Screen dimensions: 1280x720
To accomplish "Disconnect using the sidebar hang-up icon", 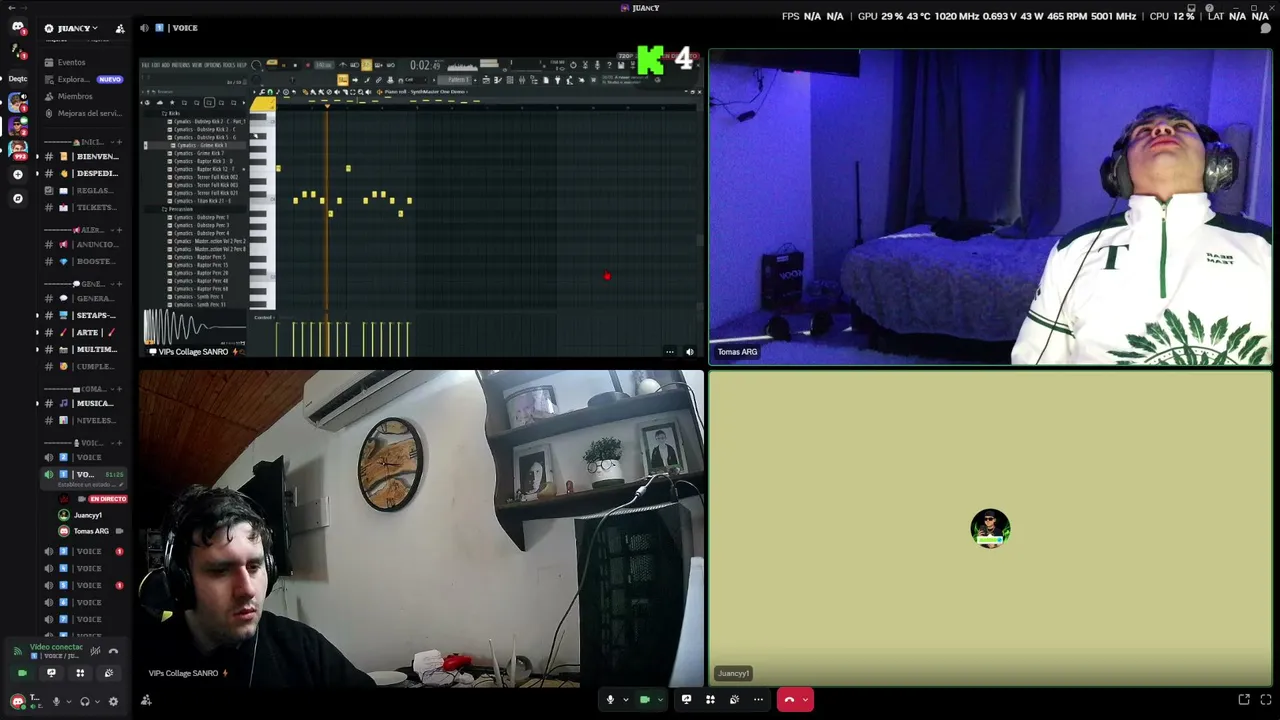I will 113,651.
